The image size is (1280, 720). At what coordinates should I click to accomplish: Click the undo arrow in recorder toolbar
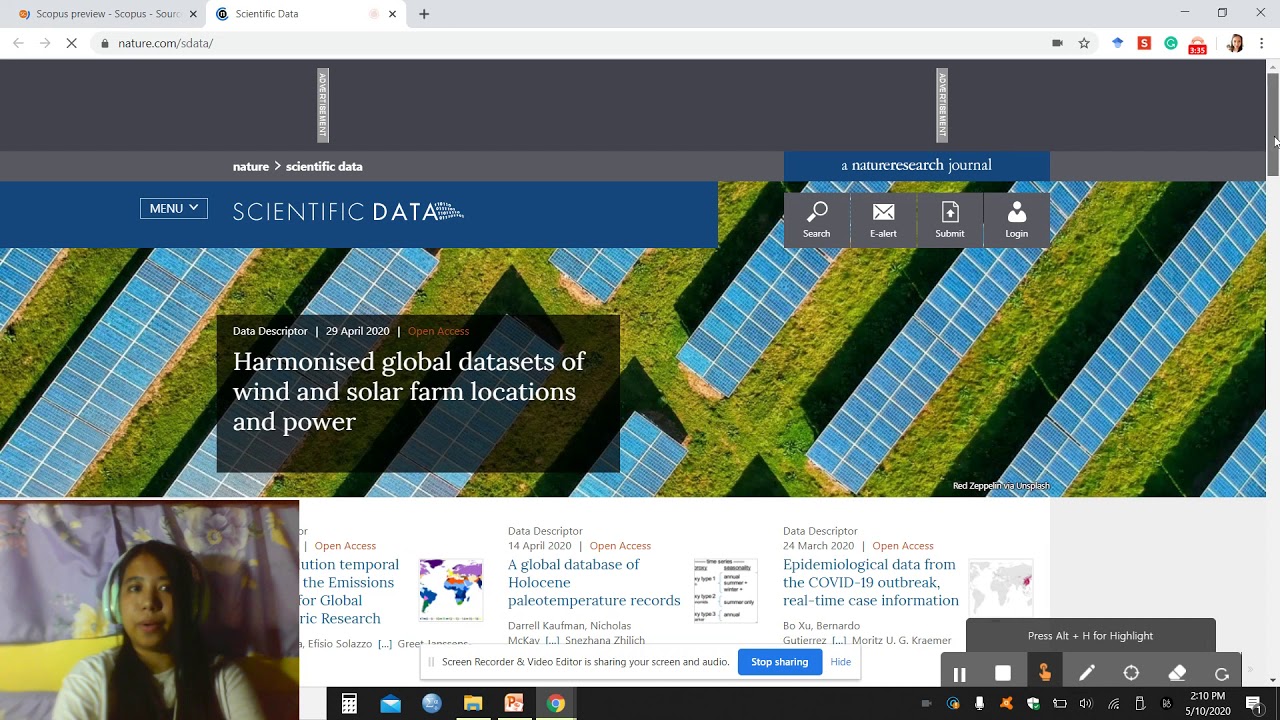coord(1221,674)
